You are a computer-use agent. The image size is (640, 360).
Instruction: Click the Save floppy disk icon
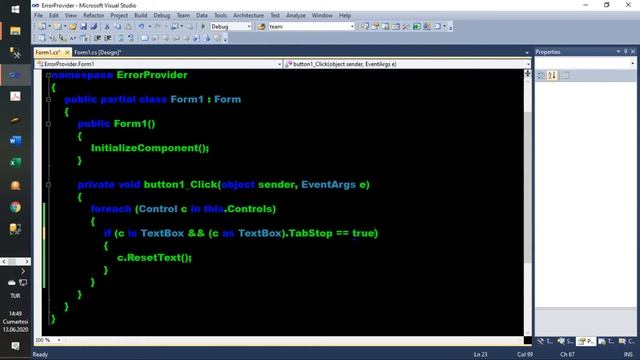(83, 27)
